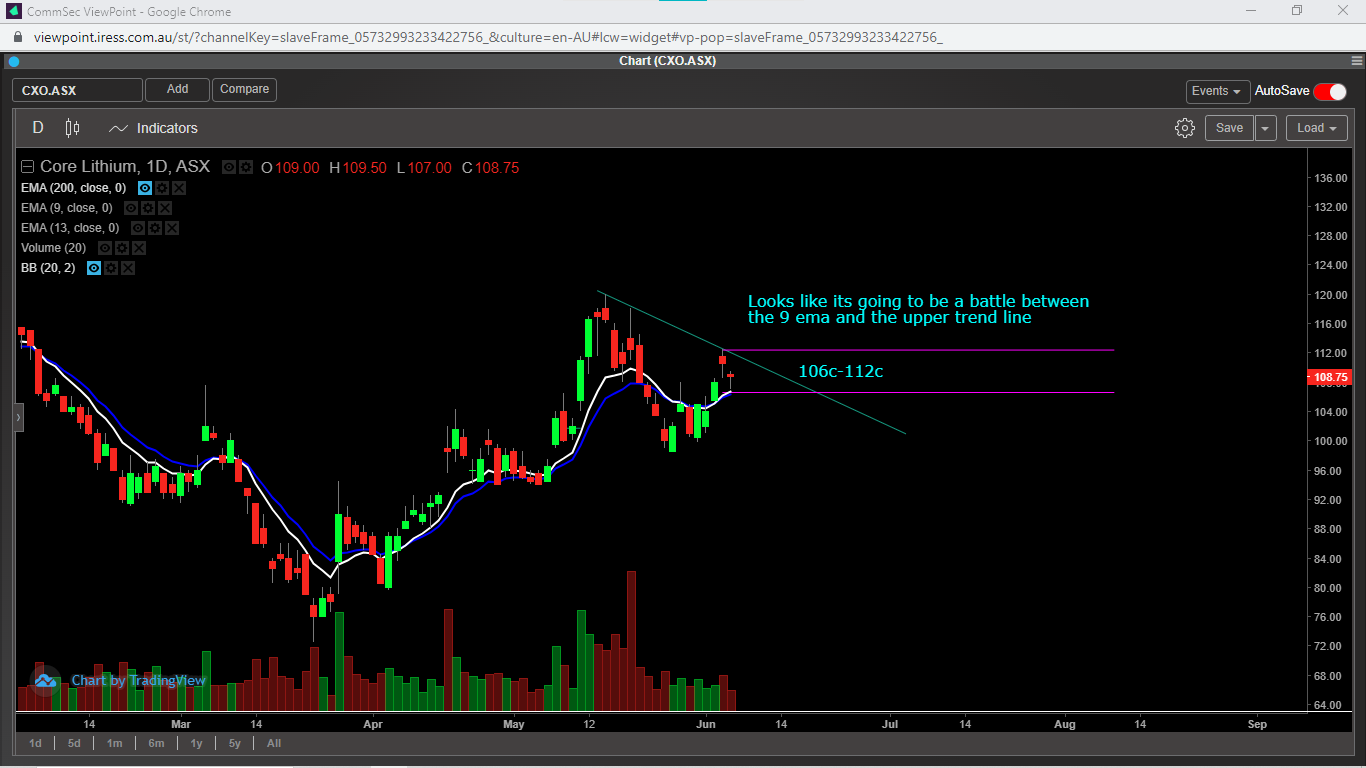The height and width of the screenshot is (768, 1366).
Task: View site information padlock in address bar
Action: coord(17,37)
